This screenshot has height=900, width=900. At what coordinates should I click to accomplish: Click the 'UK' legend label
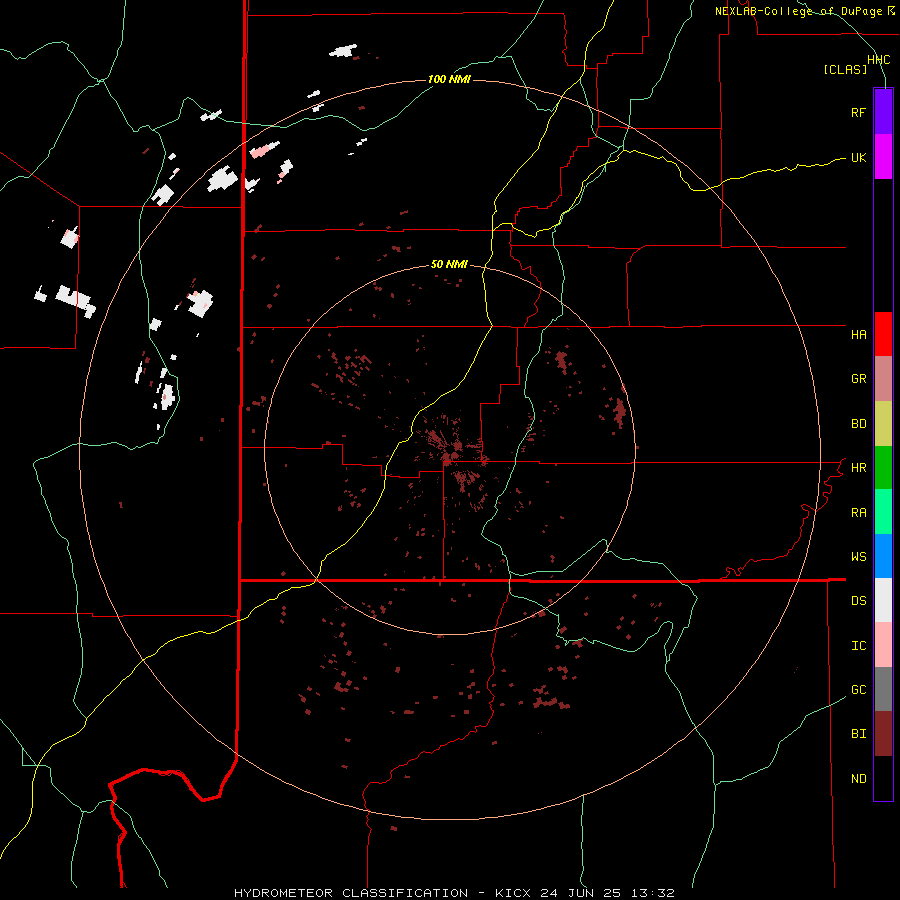858,158
